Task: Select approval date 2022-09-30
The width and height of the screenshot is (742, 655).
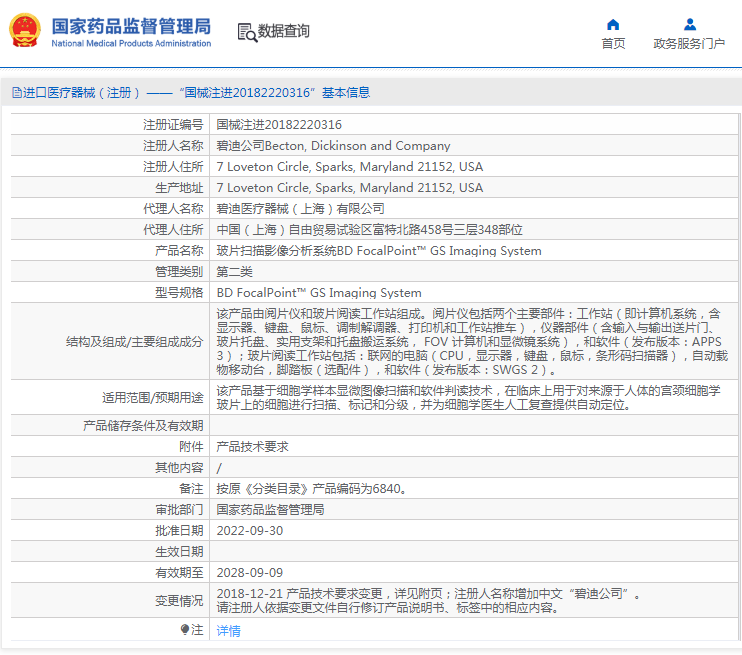Action: tap(250, 531)
